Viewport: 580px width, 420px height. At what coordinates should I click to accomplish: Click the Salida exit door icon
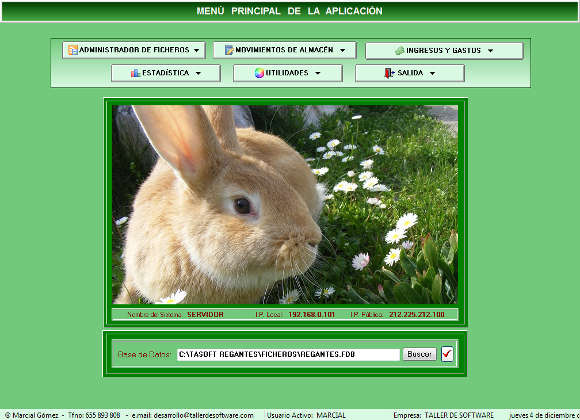click(389, 73)
